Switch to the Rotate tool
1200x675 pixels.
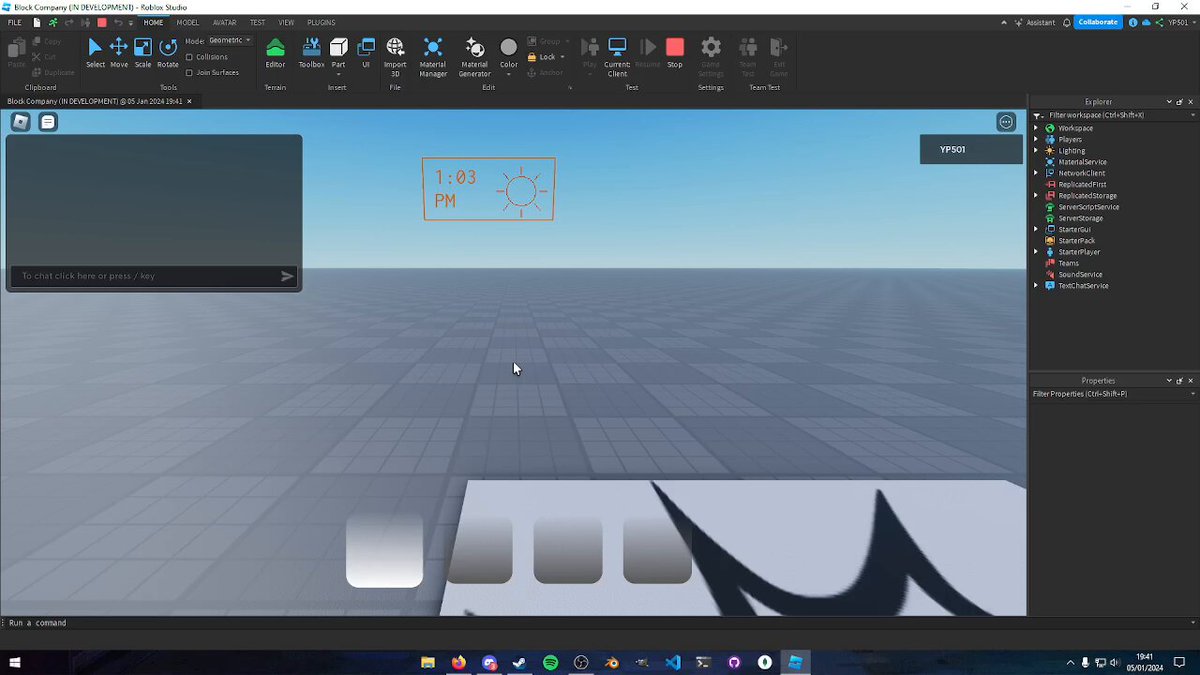(x=168, y=53)
